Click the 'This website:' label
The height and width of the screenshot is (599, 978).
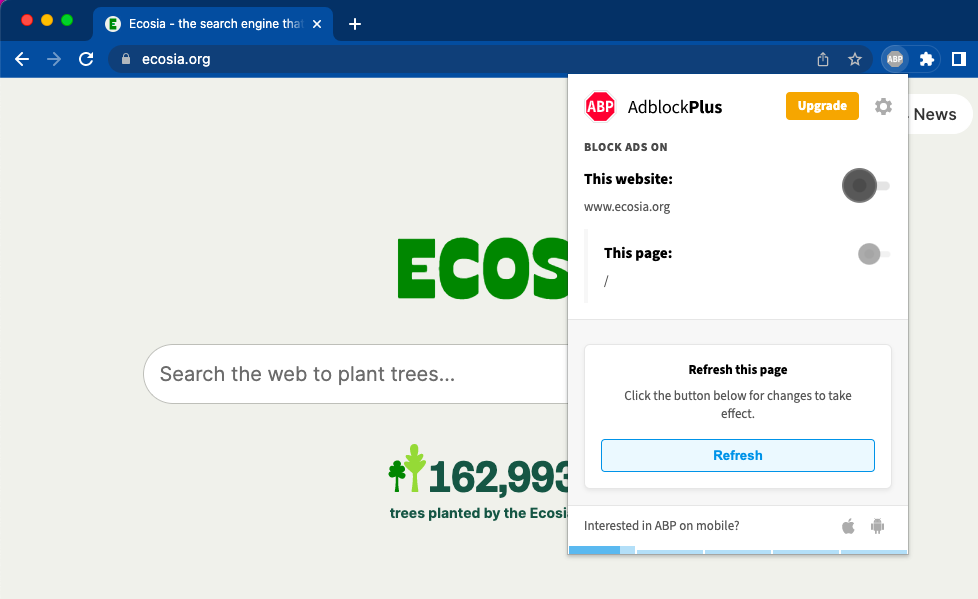pos(628,179)
